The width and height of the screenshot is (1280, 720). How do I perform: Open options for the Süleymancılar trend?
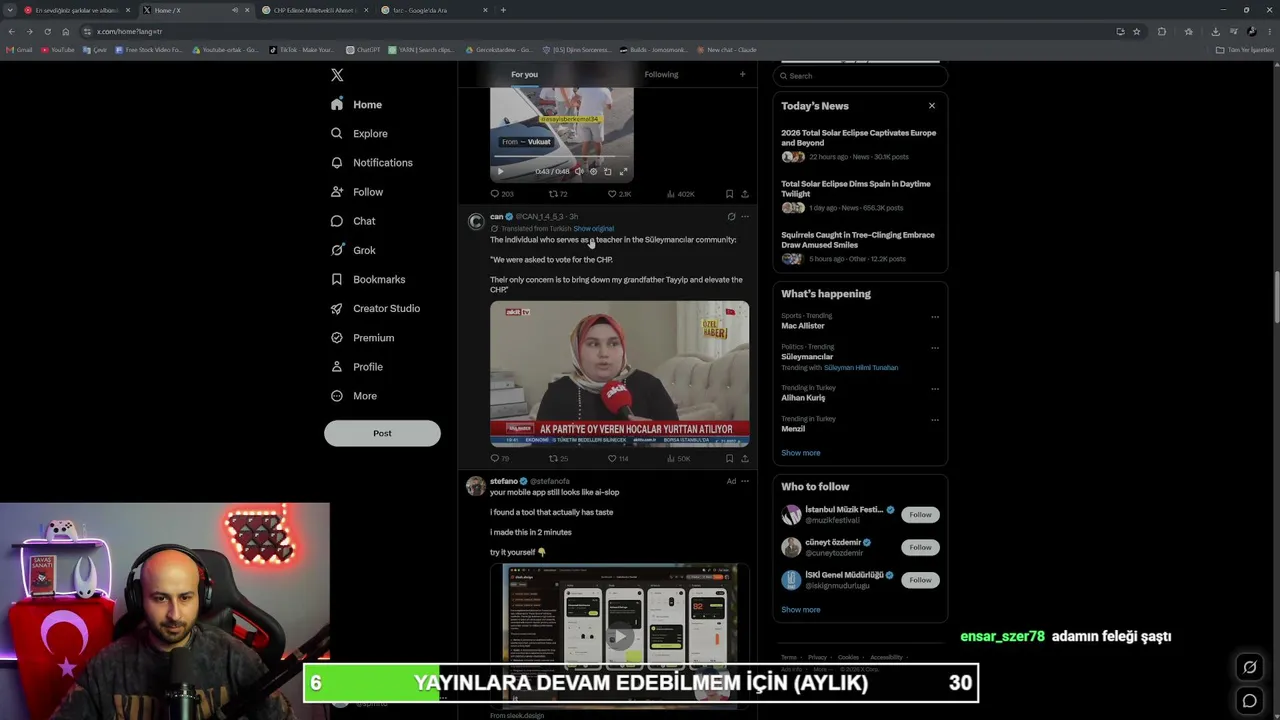coord(935,348)
